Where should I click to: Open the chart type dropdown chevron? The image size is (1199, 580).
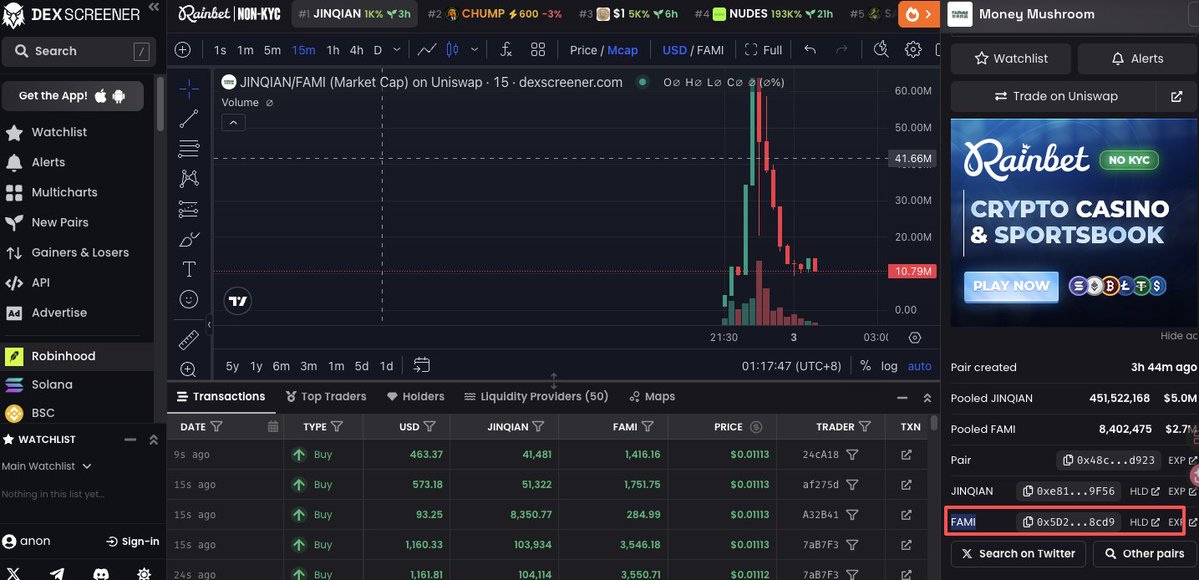[x=474, y=50]
